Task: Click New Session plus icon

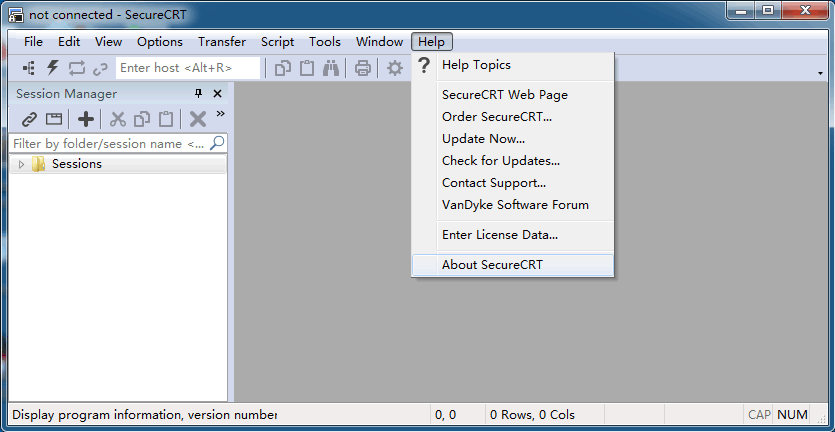Action: click(x=86, y=119)
